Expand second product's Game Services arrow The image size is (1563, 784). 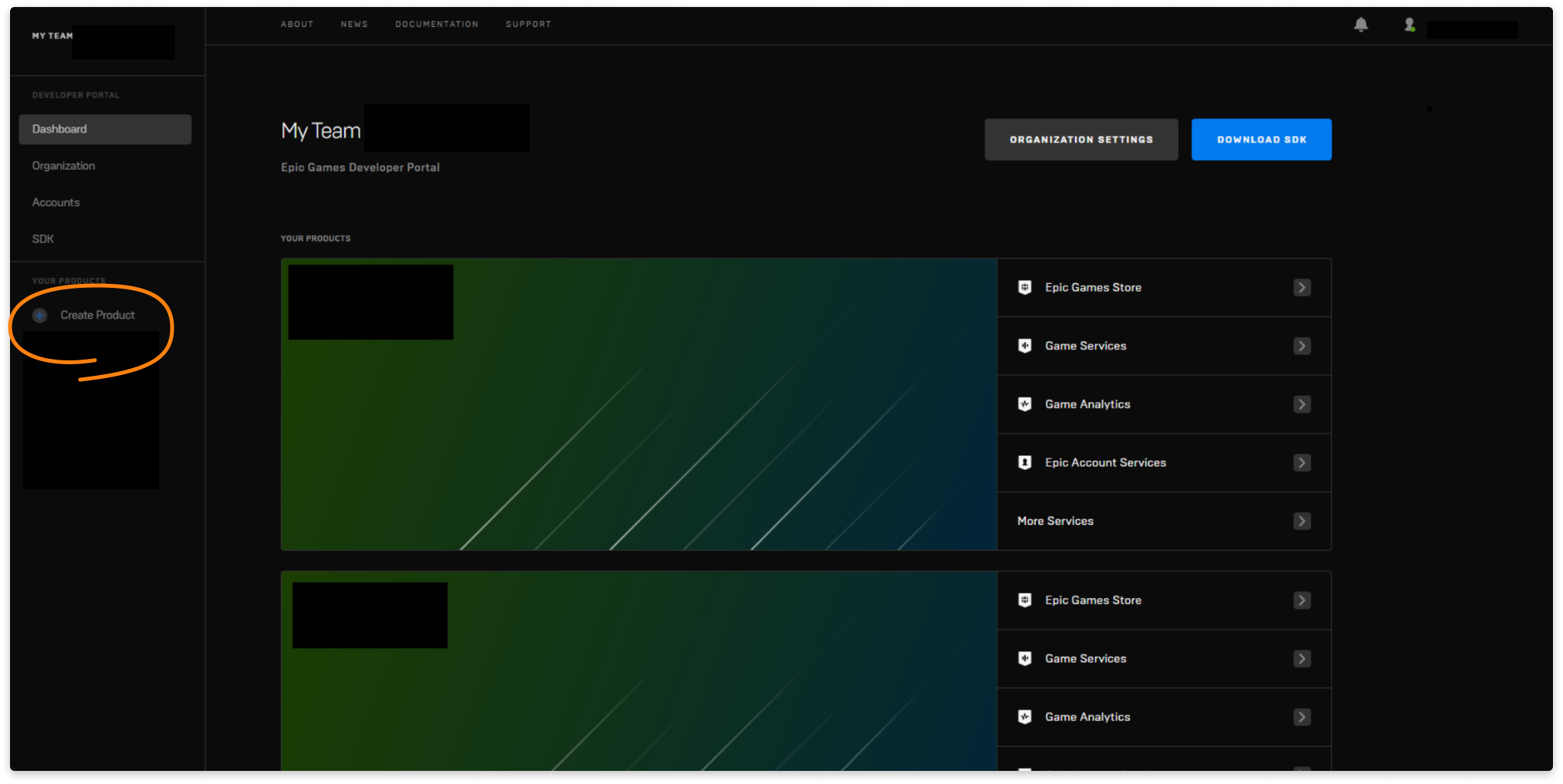[x=1301, y=659]
